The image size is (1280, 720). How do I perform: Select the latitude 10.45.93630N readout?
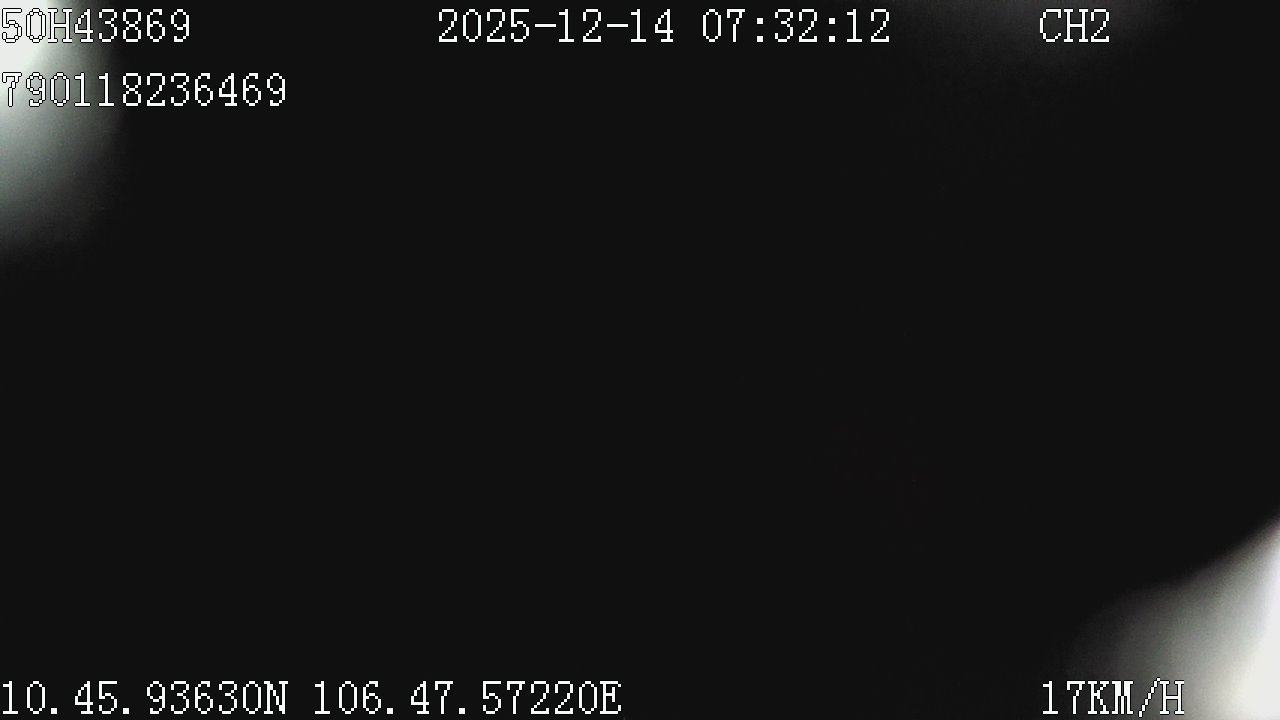(x=144, y=698)
